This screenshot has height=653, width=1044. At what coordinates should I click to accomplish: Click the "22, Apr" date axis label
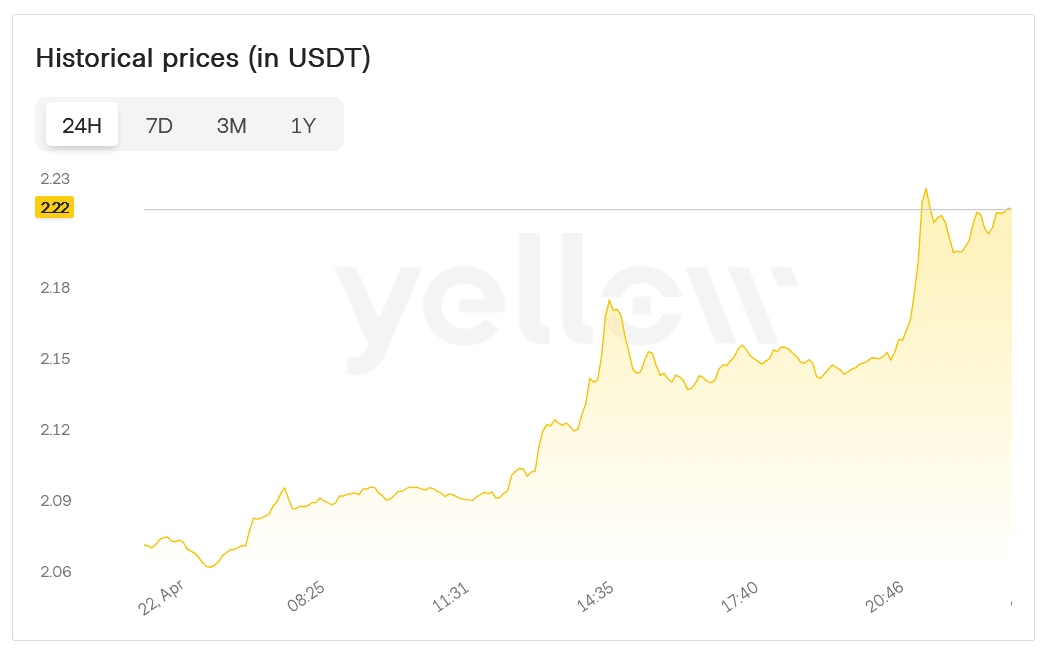pyautogui.click(x=161, y=596)
